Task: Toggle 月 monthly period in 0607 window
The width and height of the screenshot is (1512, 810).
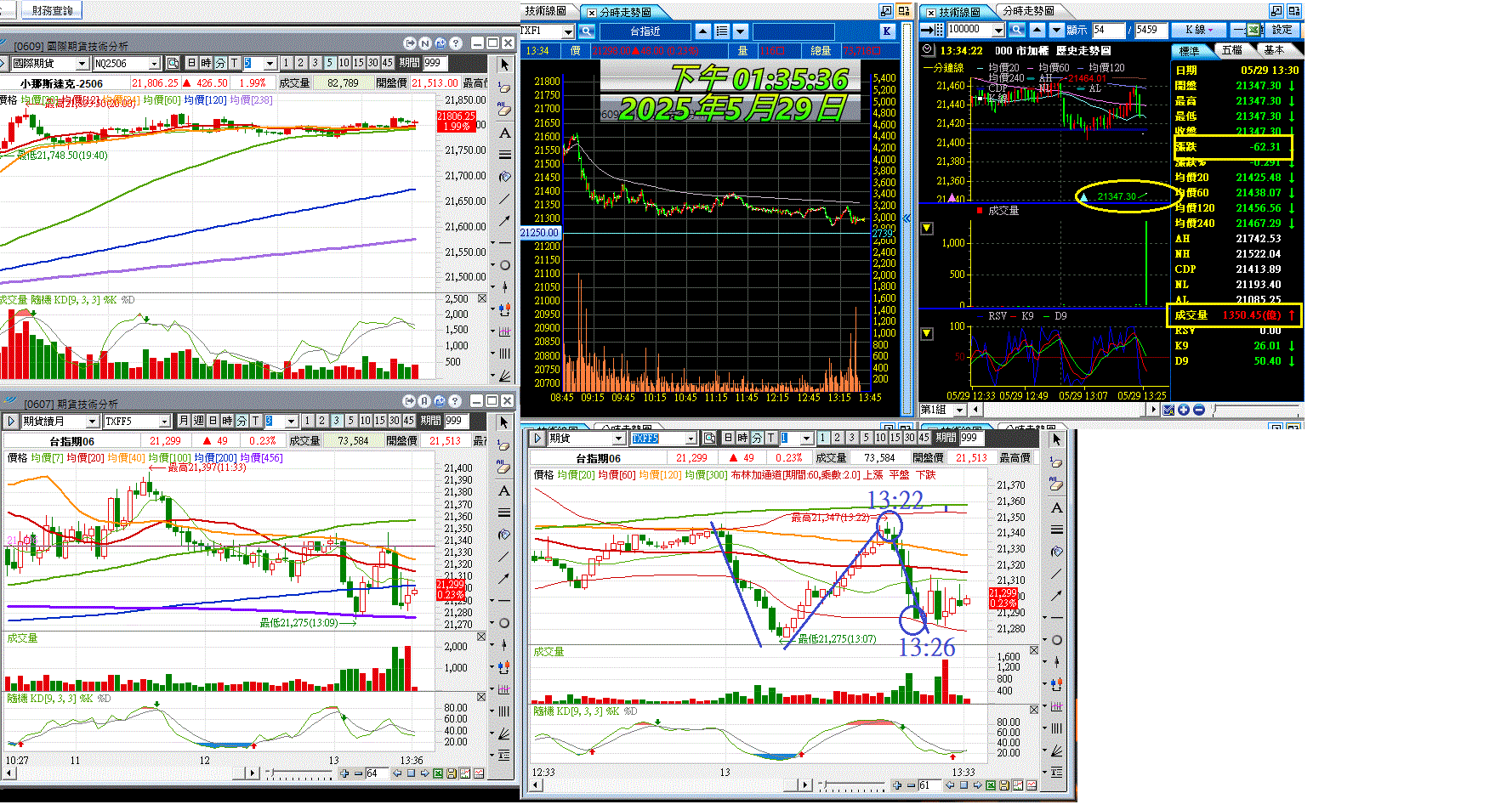Action: click(x=184, y=421)
